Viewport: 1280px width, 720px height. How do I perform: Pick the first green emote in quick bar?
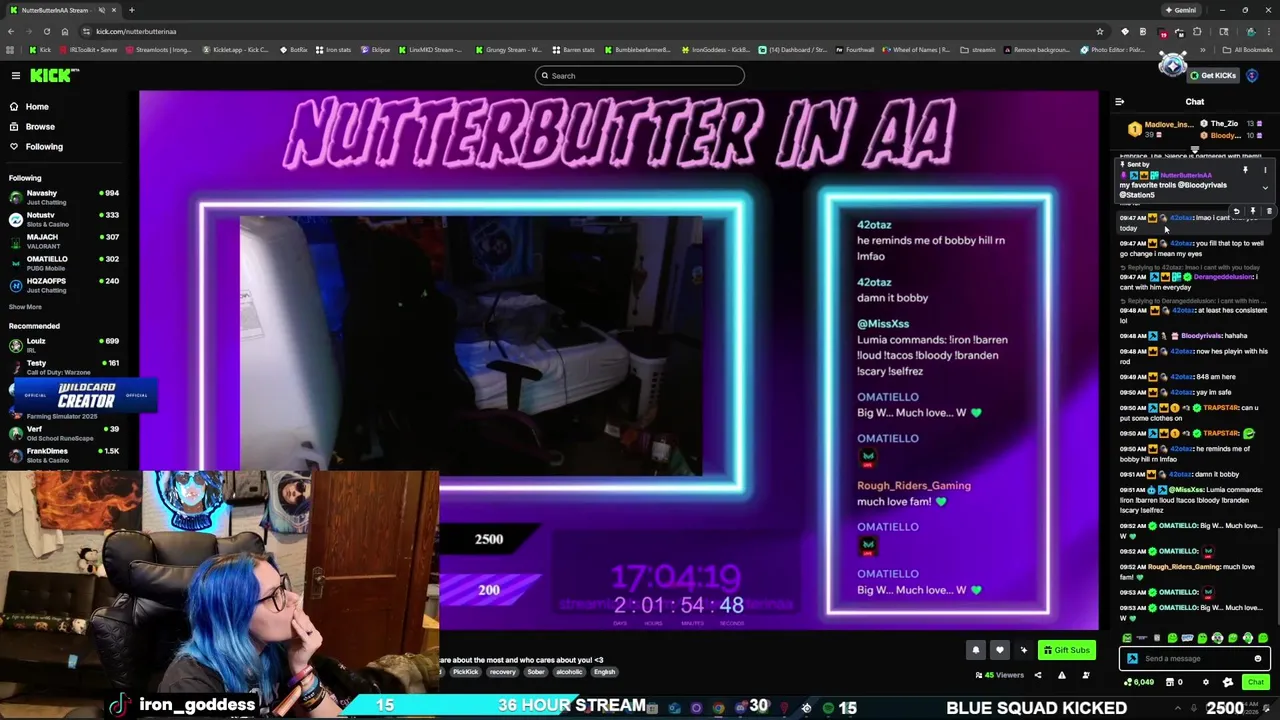pyautogui.click(x=1127, y=638)
